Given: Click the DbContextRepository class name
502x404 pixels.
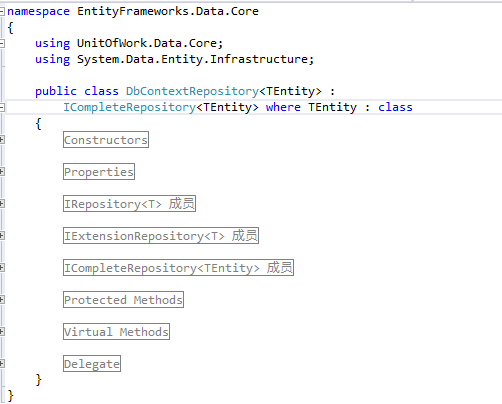Looking at the screenshot, I should click(x=192, y=91).
